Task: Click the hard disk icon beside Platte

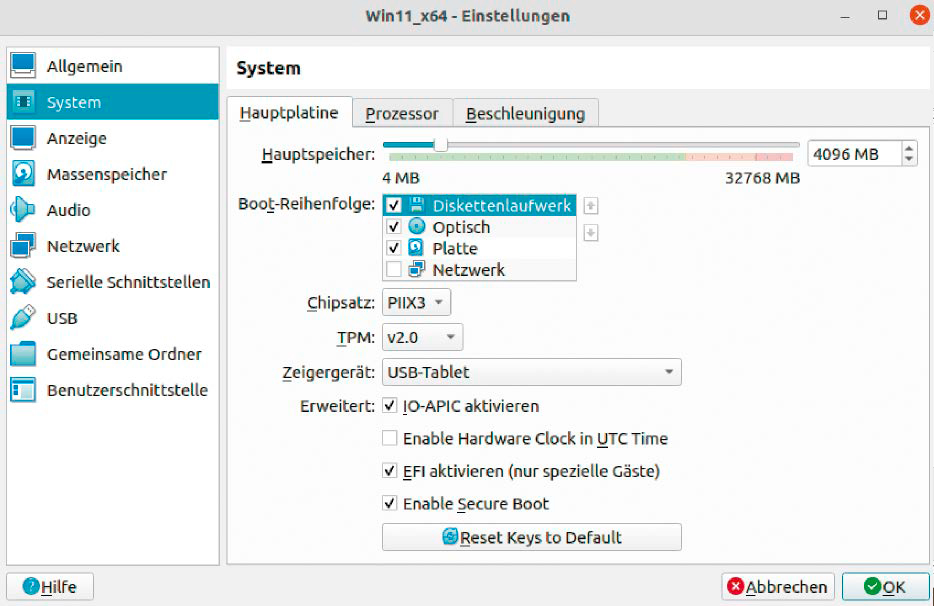Action: pyautogui.click(x=416, y=248)
